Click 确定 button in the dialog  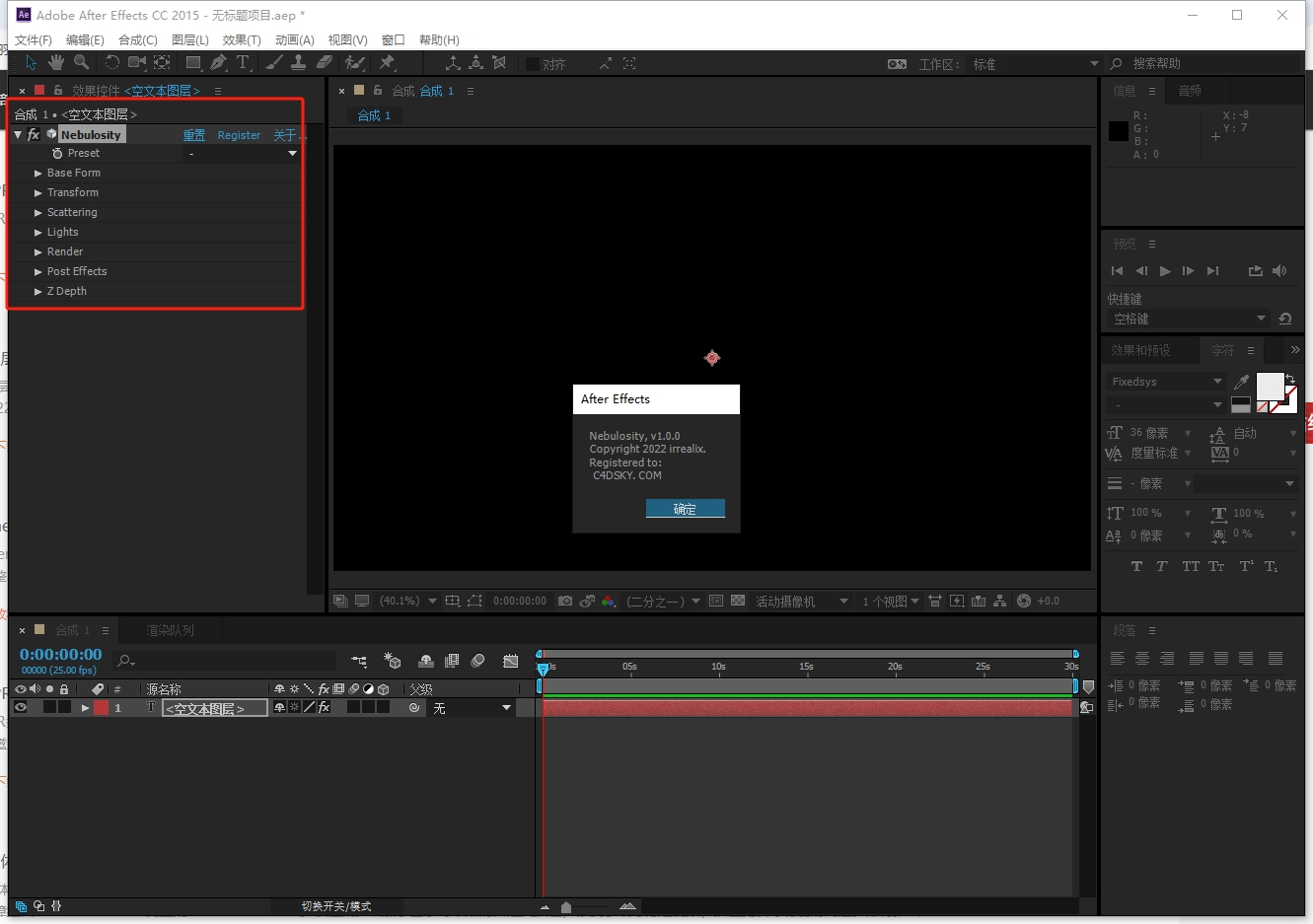(685, 509)
